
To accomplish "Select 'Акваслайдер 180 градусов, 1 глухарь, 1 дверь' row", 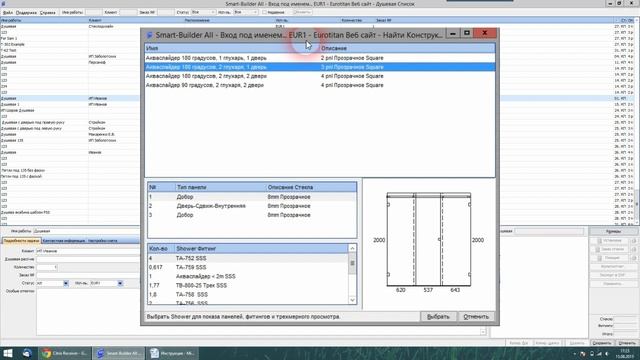I will (320, 58).
